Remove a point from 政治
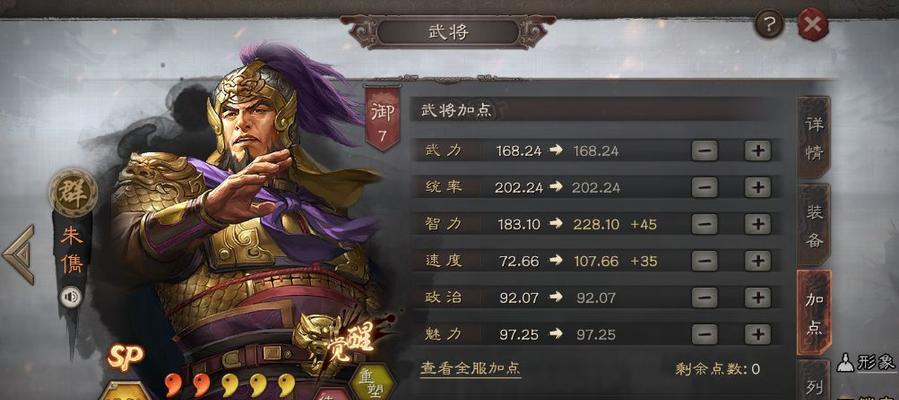This screenshot has width=899, height=400. pyautogui.click(x=705, y=297)
